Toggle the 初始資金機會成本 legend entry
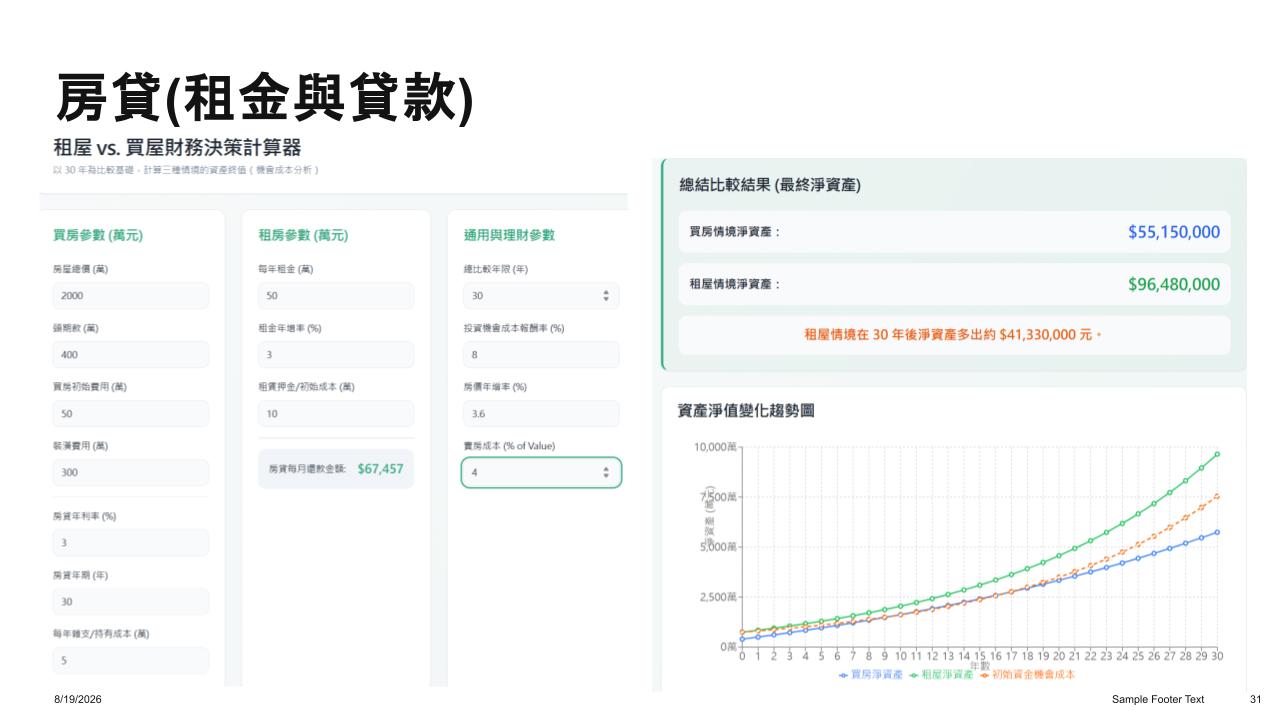This screenshot has height=720, width=1280. [1028, 675]
